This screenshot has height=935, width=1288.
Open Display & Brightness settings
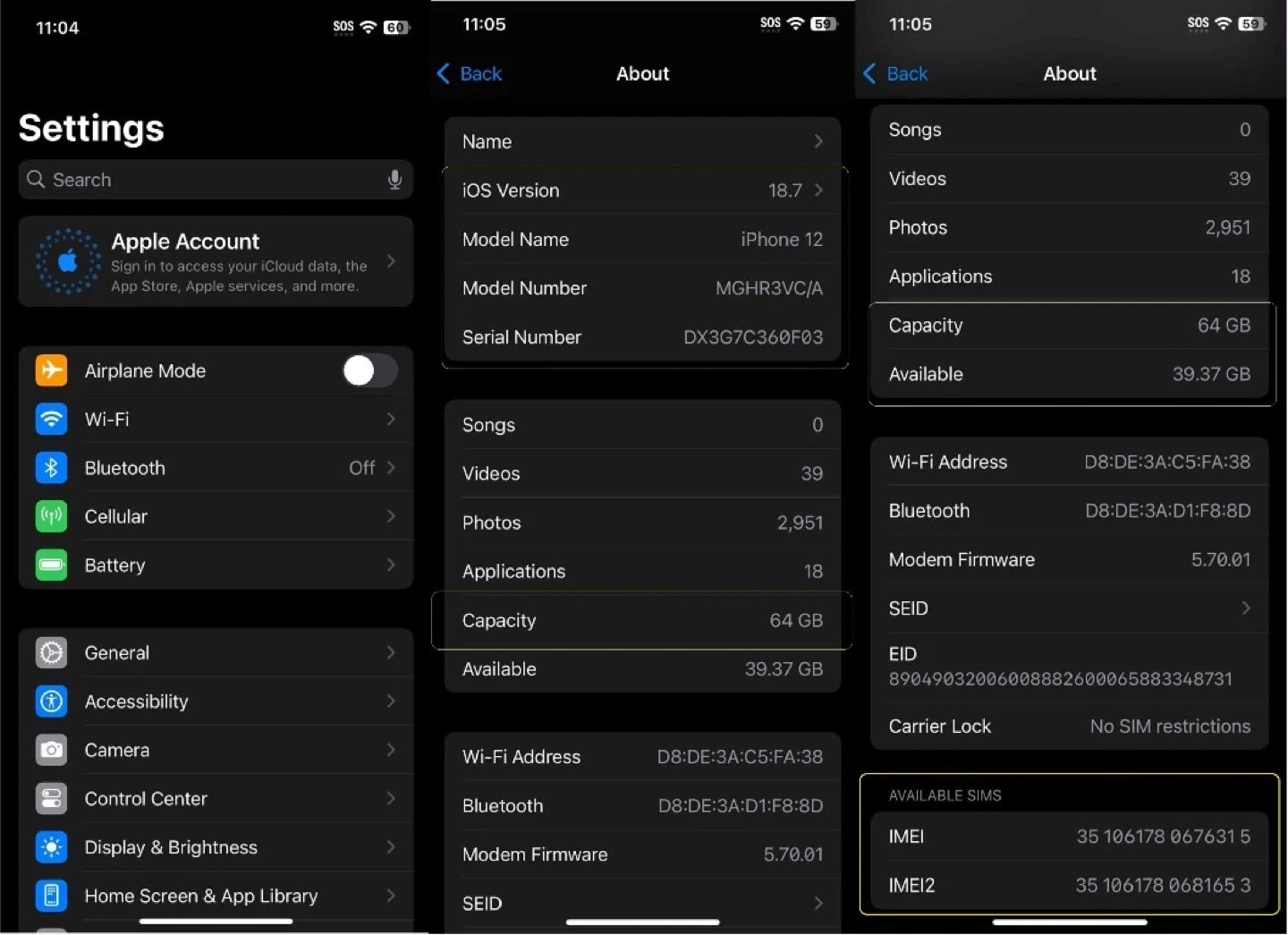coord(170,847)
